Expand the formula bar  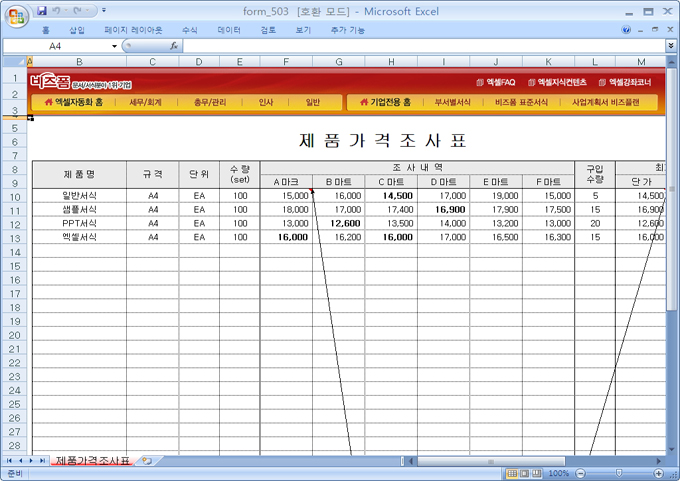point(670,46)
